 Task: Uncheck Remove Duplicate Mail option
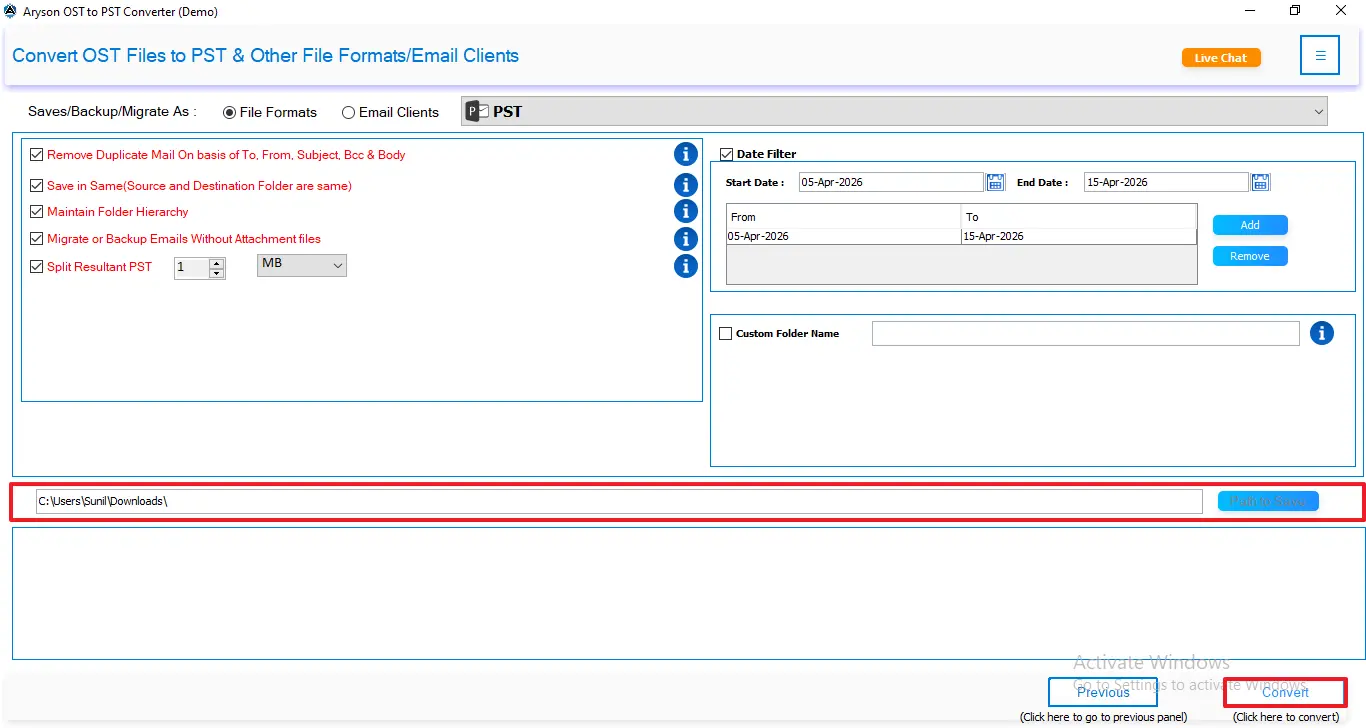[x=37, y=155]
